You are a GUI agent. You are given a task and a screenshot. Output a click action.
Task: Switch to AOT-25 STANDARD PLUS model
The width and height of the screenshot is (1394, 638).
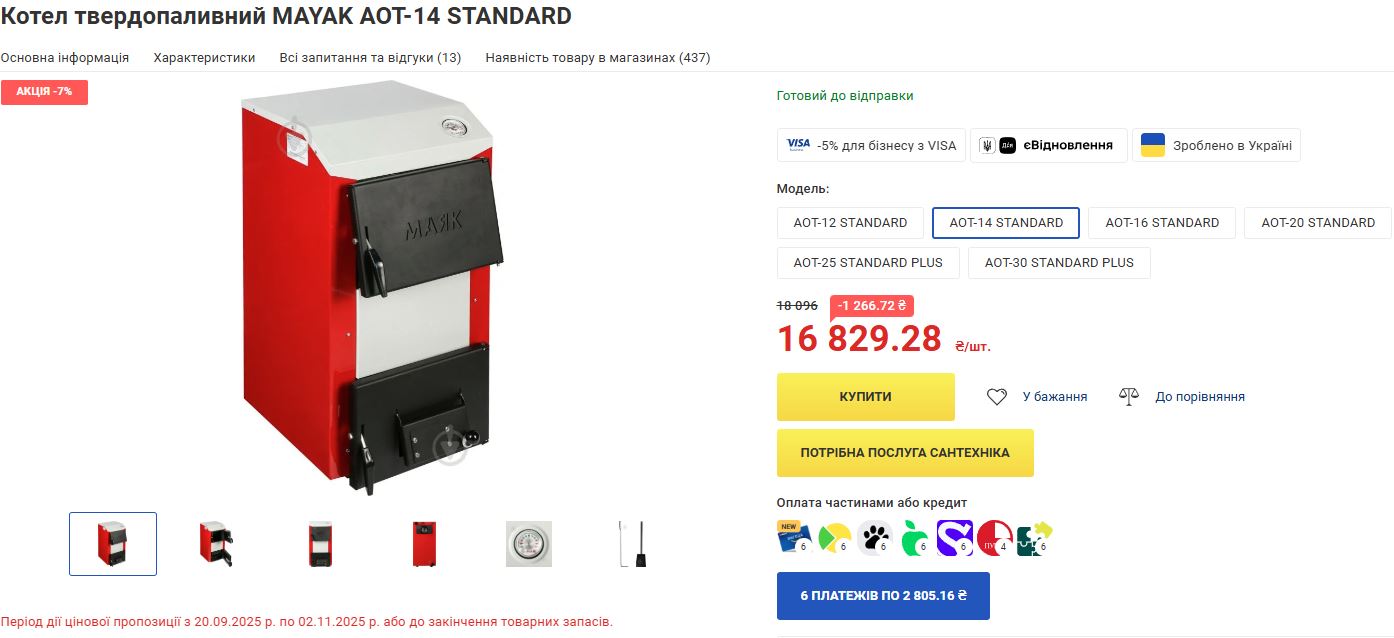click(868, 263)
